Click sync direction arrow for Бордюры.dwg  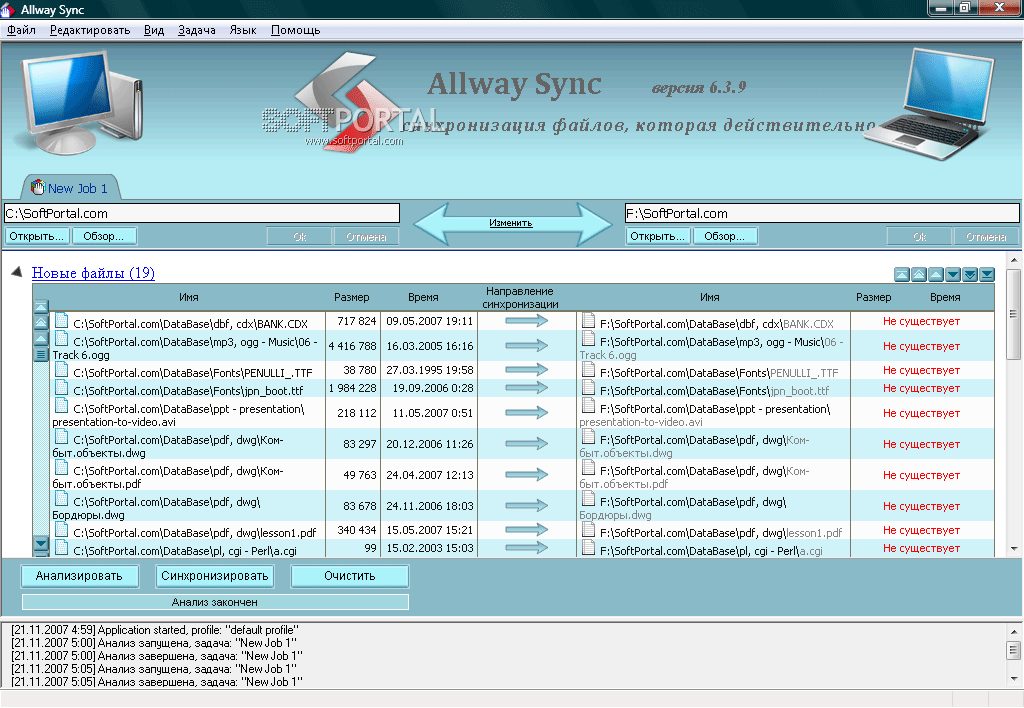pyautogui.click(x=526, y=506)
